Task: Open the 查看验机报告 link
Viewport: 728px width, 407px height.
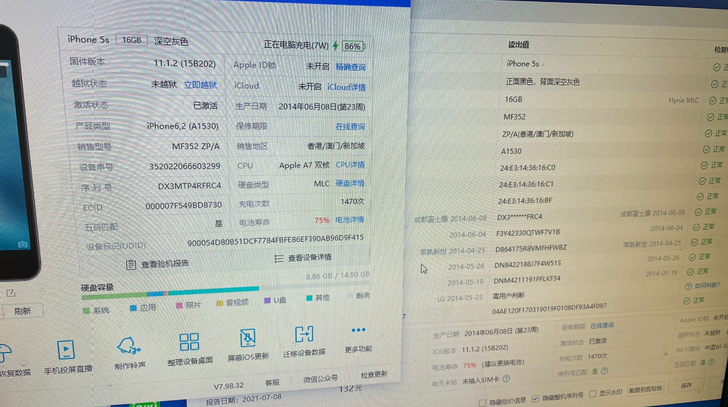Action: tap(165, 264)
